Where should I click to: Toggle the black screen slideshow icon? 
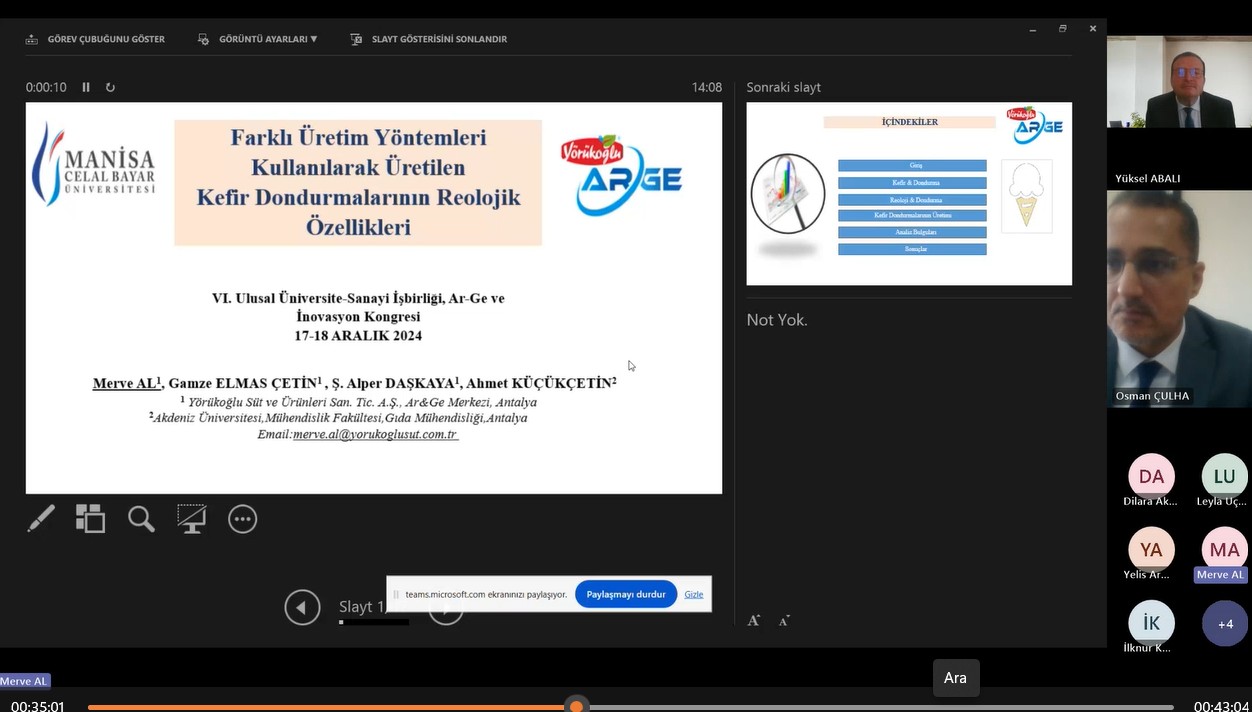[191, 519]
